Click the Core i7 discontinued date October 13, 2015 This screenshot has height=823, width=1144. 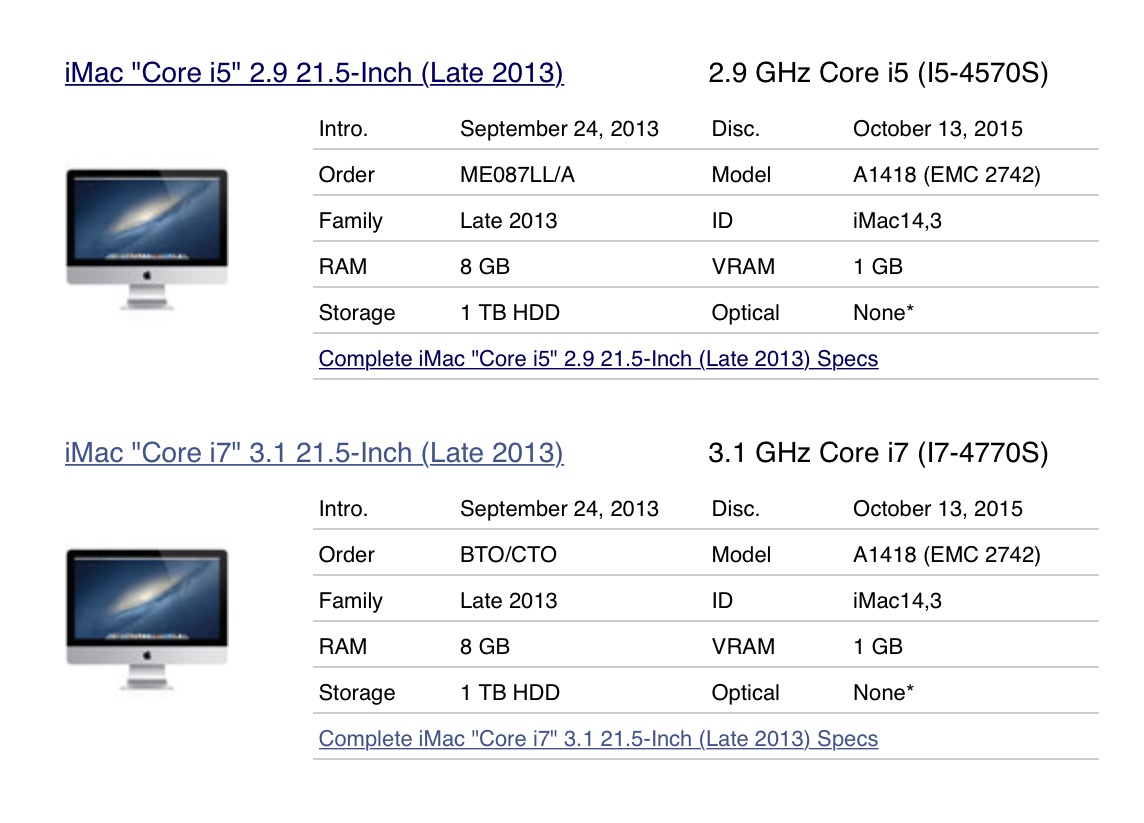coord(938,509)
